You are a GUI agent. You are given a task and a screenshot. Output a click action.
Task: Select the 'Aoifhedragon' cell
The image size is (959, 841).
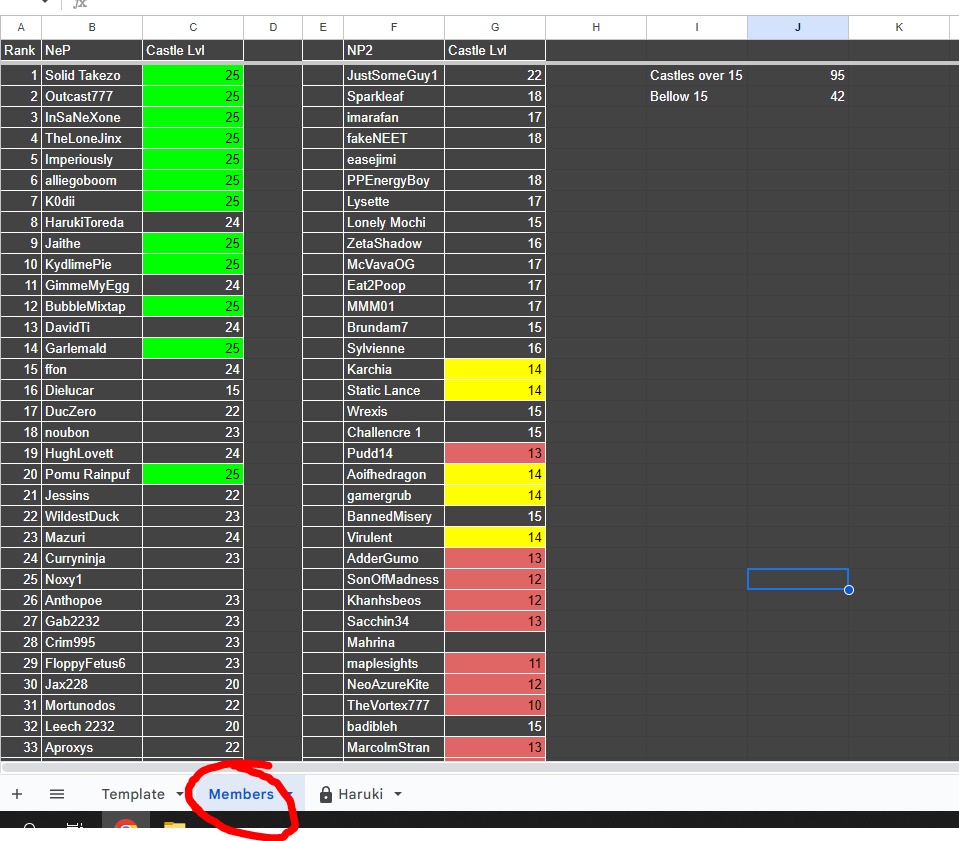point(394,475)
